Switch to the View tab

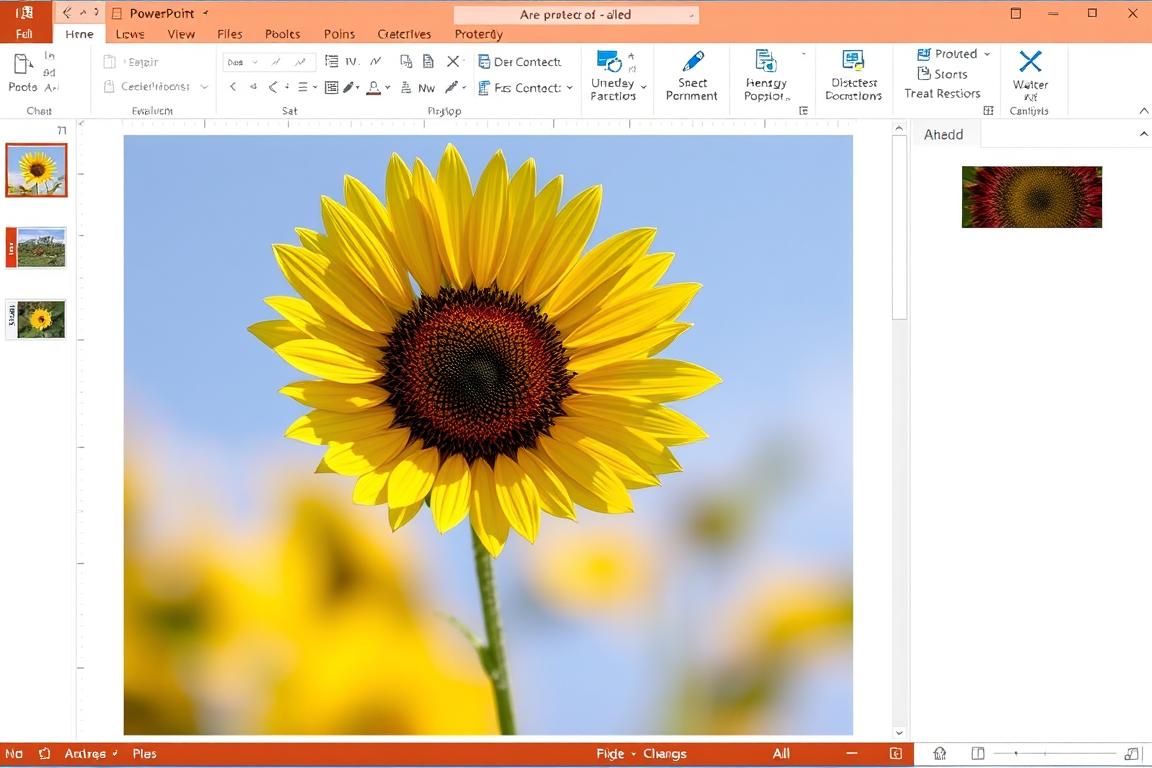click(x=181, y=34)
